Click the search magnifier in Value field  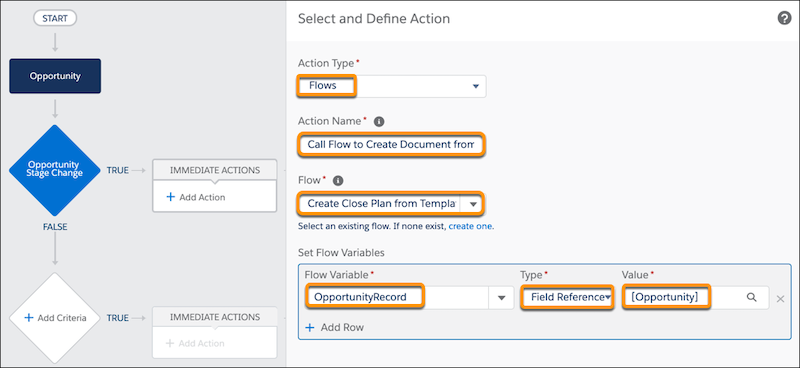pos(751,297)
